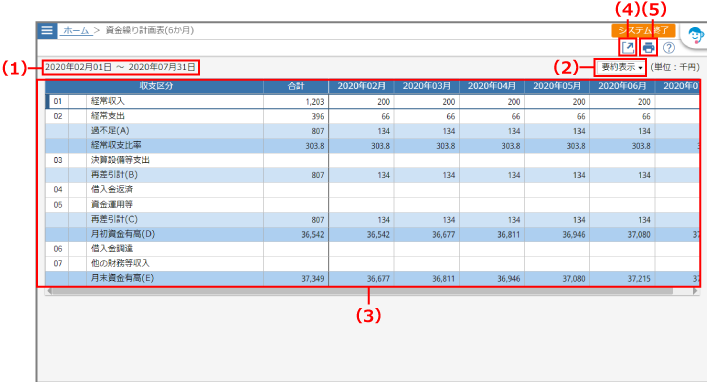Click the 2020年03月 column header
The image size is (707, 382).
pos(427,86)
